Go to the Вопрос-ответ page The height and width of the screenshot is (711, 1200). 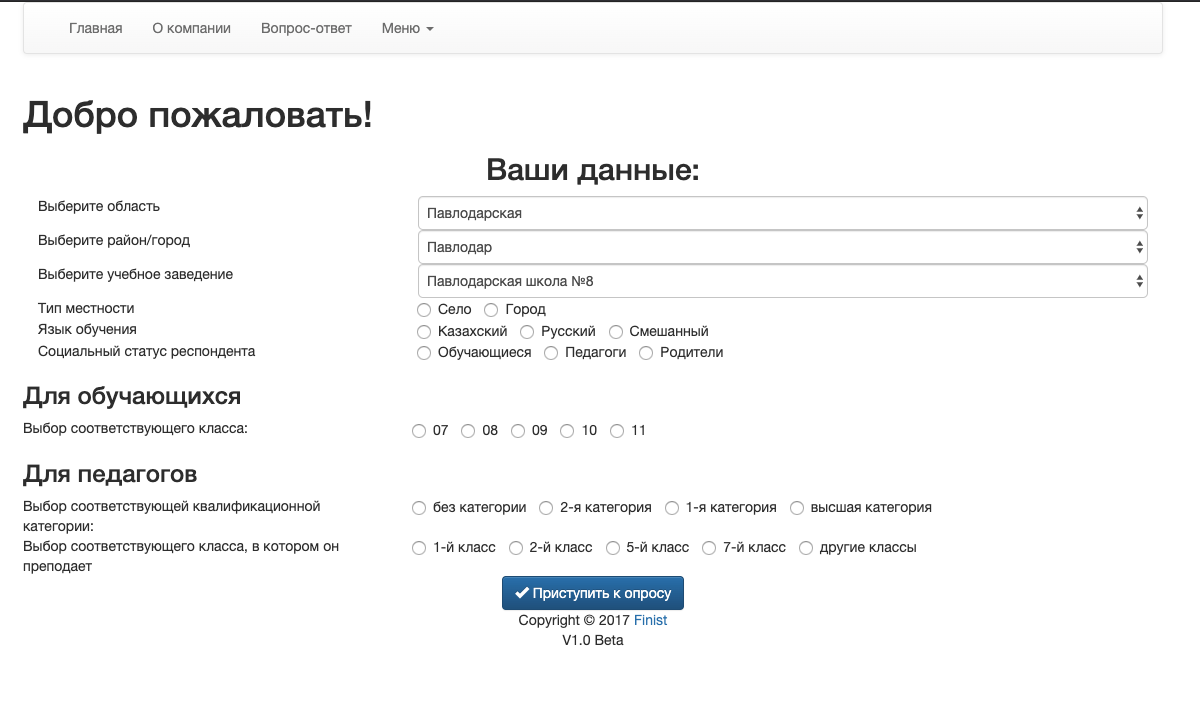[305, 28]
